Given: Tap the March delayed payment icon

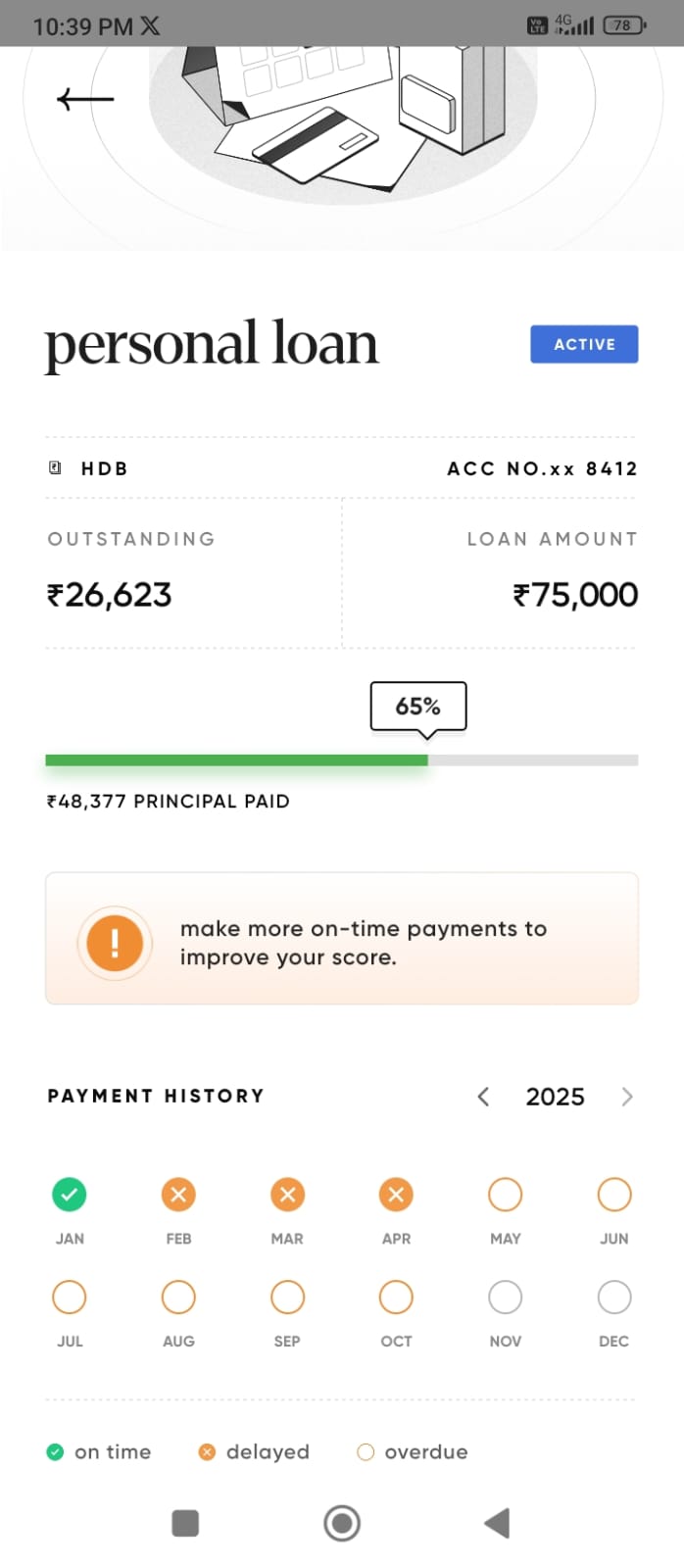Looking at the screenshot, I should tap(287, 1195).
